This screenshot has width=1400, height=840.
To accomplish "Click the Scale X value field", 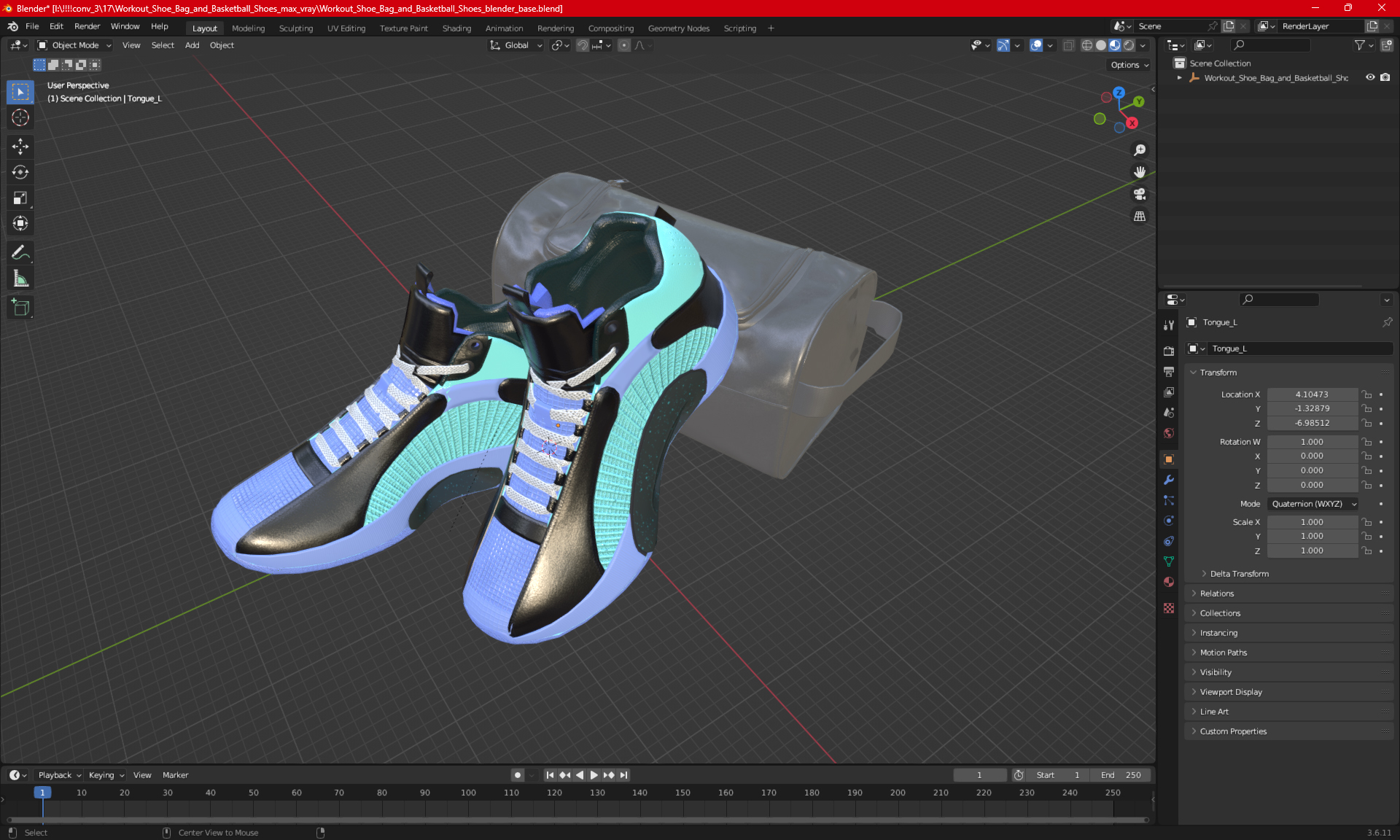I will 1311,522.
